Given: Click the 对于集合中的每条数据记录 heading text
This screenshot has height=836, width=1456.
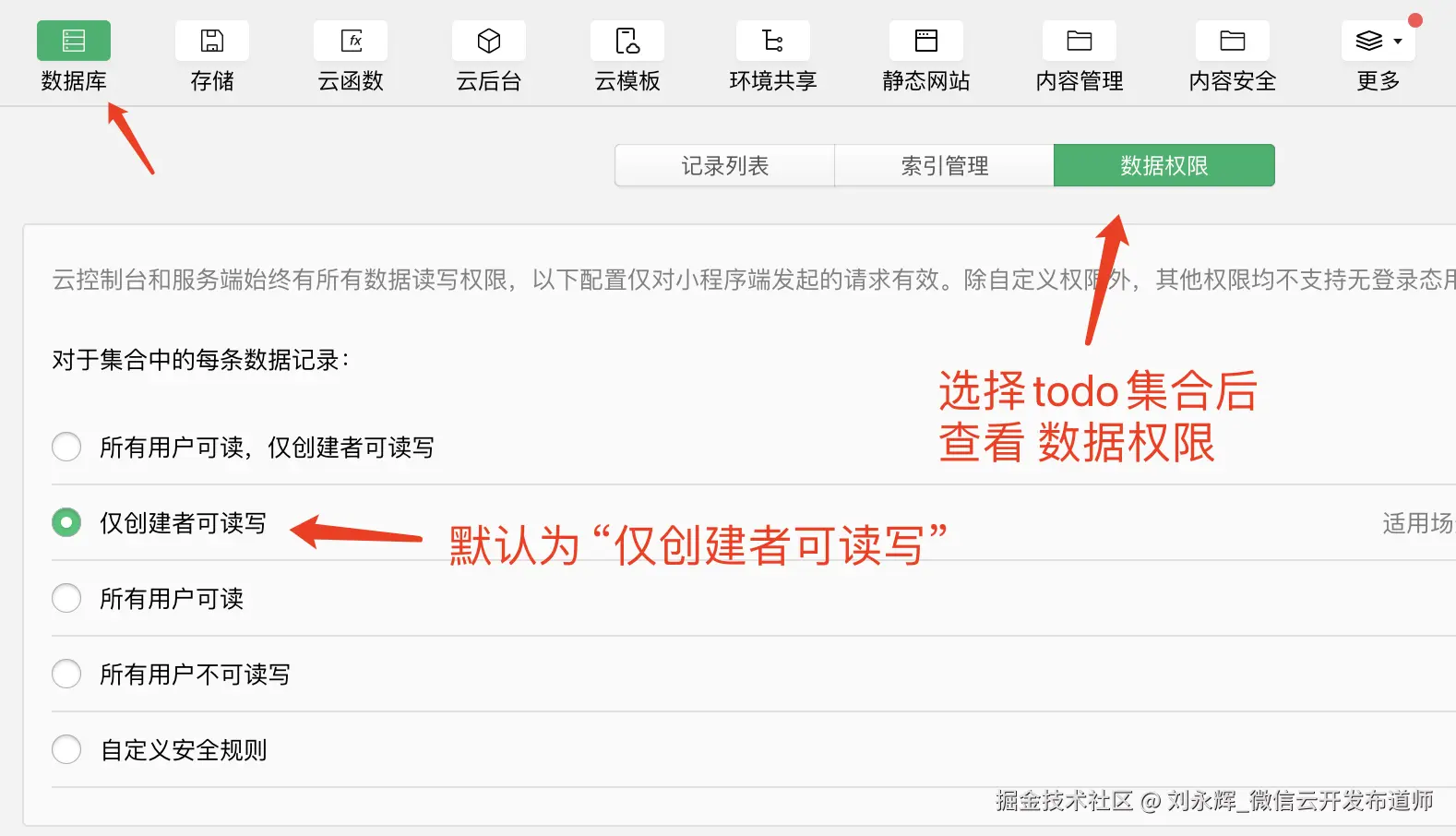Looking at the screenshot, I should tap(200, 360).
